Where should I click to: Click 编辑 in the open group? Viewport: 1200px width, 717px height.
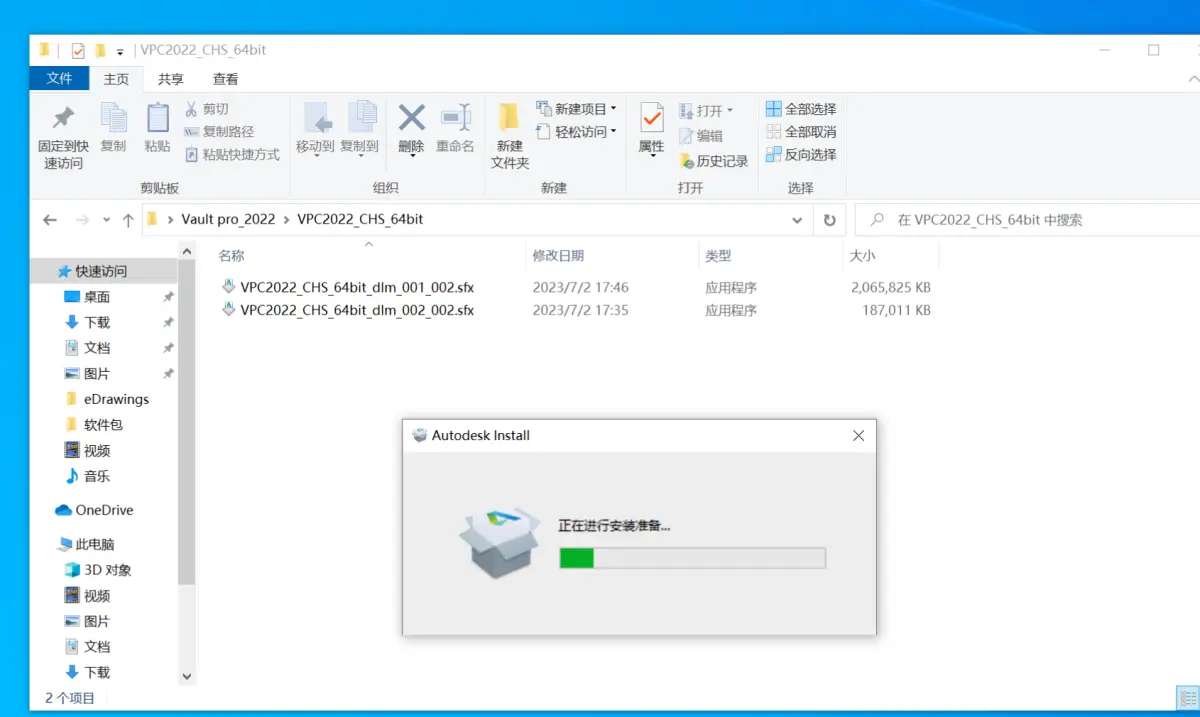[x=700, y=136]
